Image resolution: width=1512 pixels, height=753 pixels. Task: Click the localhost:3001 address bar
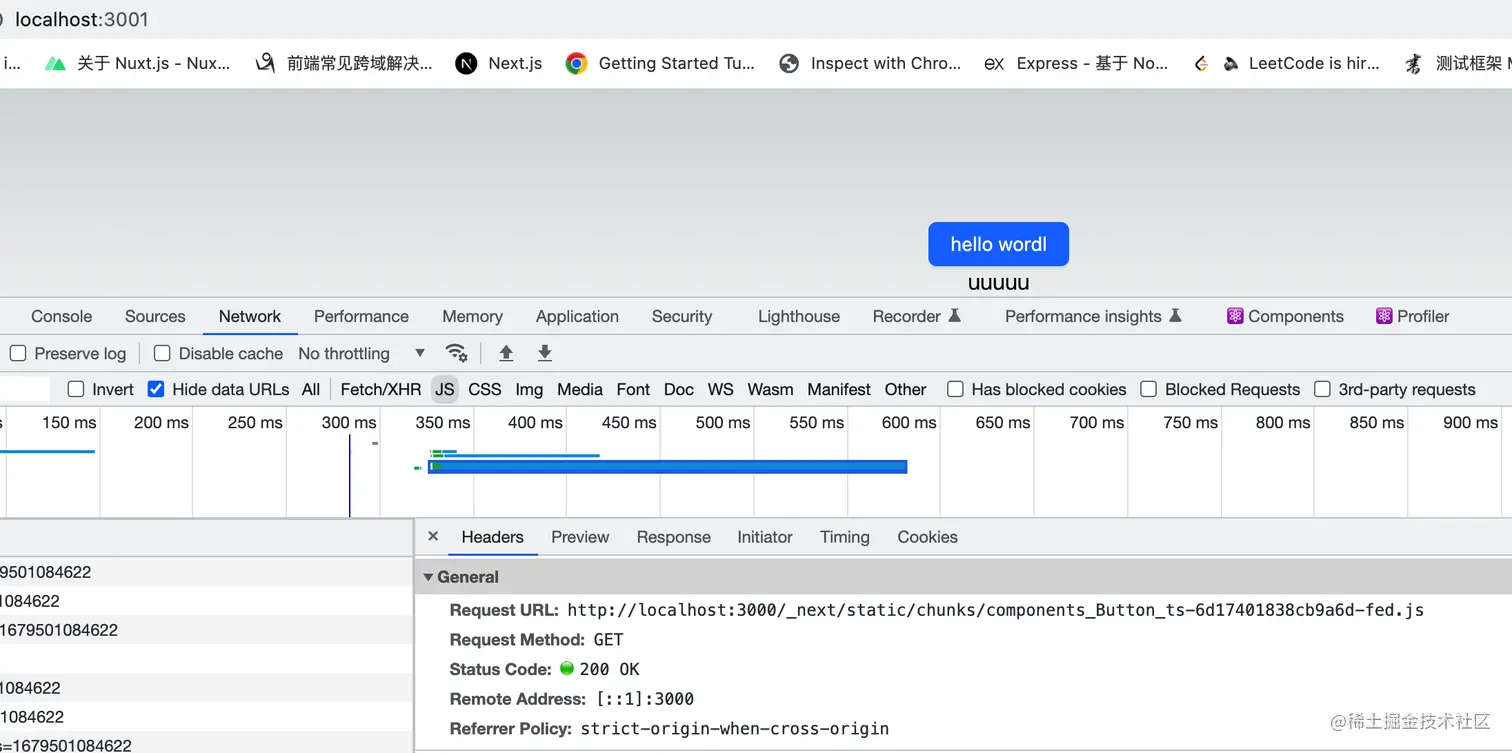[81, 19]
